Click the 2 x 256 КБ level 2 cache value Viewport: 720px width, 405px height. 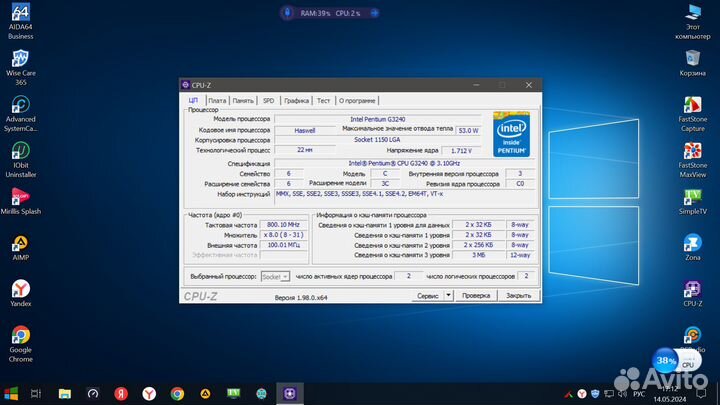tap(478, 245)
